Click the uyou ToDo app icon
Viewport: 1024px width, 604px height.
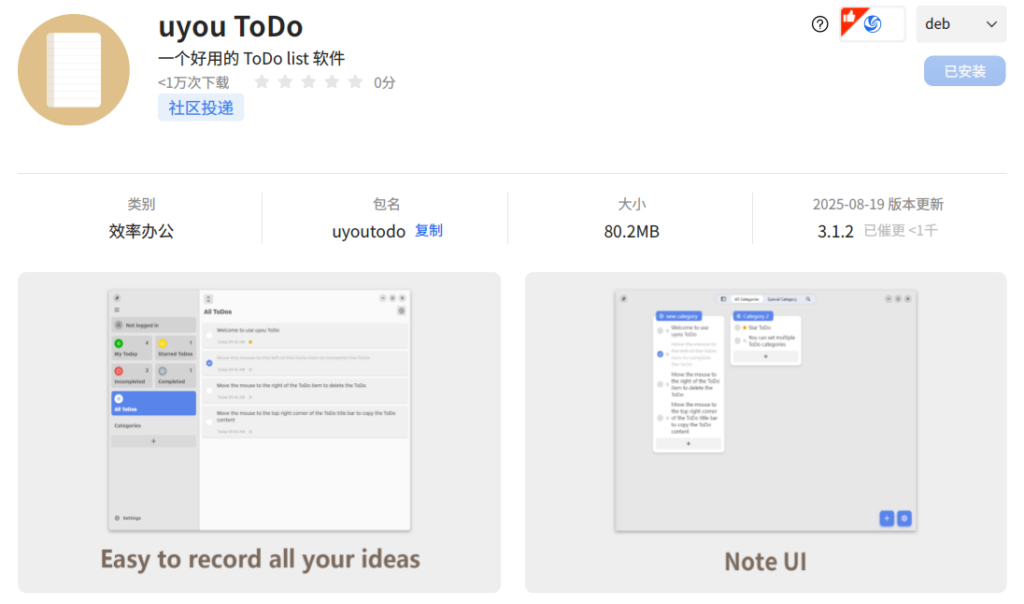[74, 70]
